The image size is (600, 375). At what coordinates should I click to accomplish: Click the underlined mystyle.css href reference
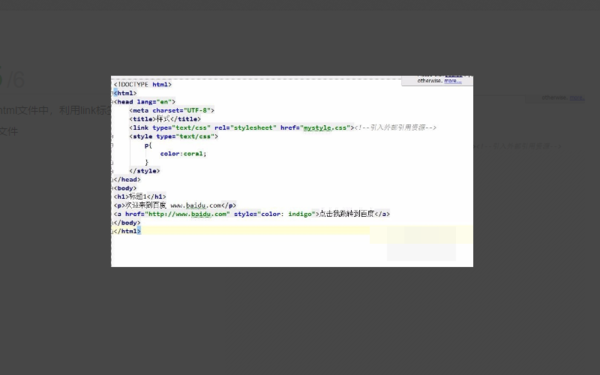325,128
